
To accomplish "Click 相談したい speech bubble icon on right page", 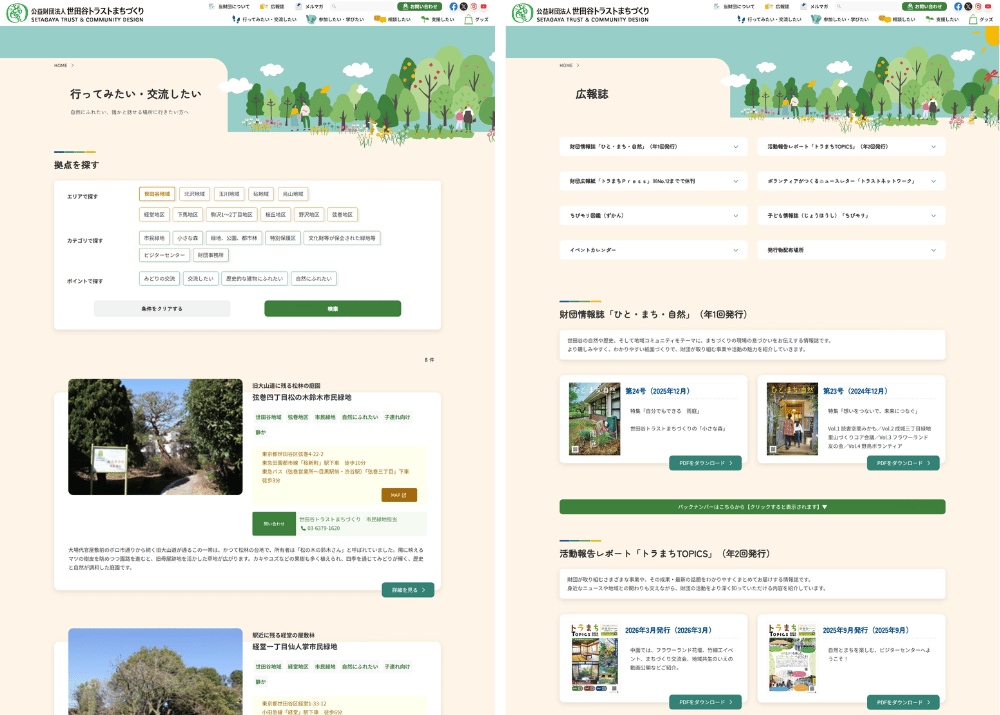I will (x=885, y=19).
